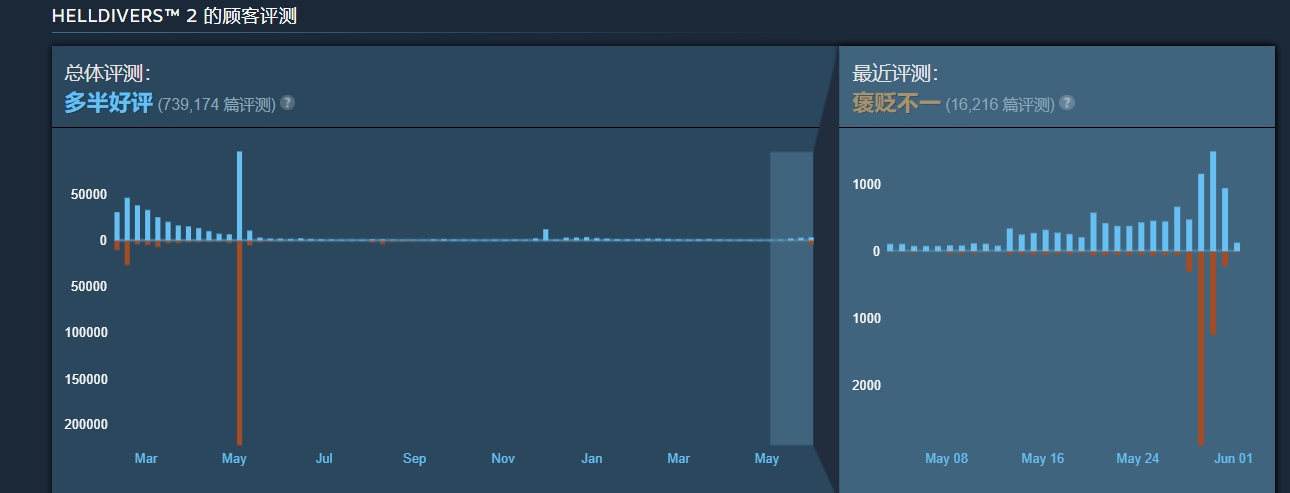The height and width of the screenshot is (493, 1290).
Task: Click tallest blue positive bar in May overall chart
Action: pyautogui.click(x=239, y=195)
